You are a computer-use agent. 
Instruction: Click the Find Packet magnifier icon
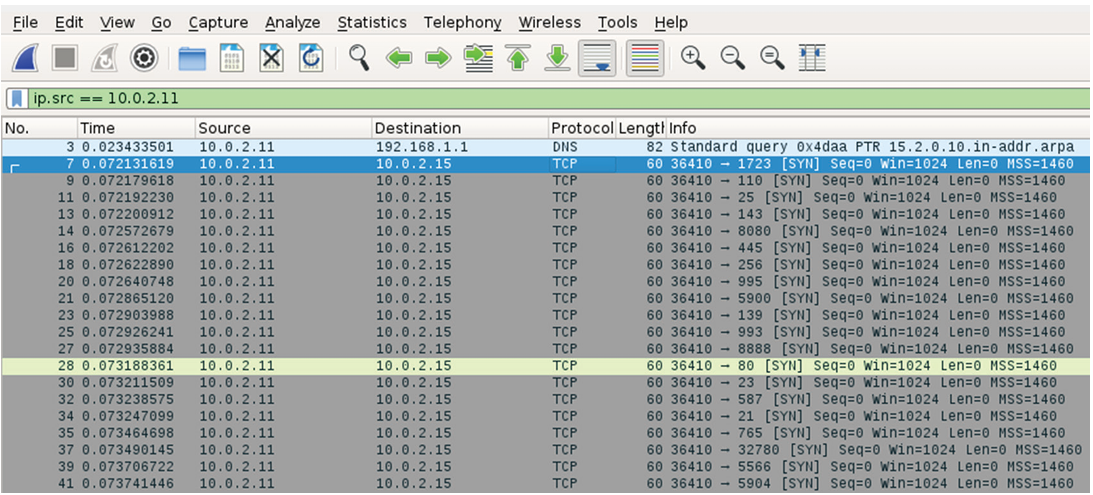(x=359, y=58)
